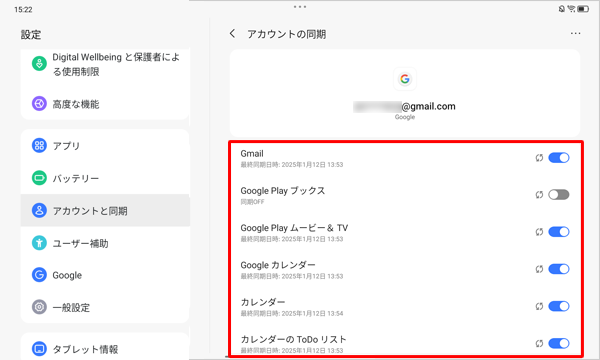Tap the 同期OFF status text
600x360 pixels.
(252, 202)
